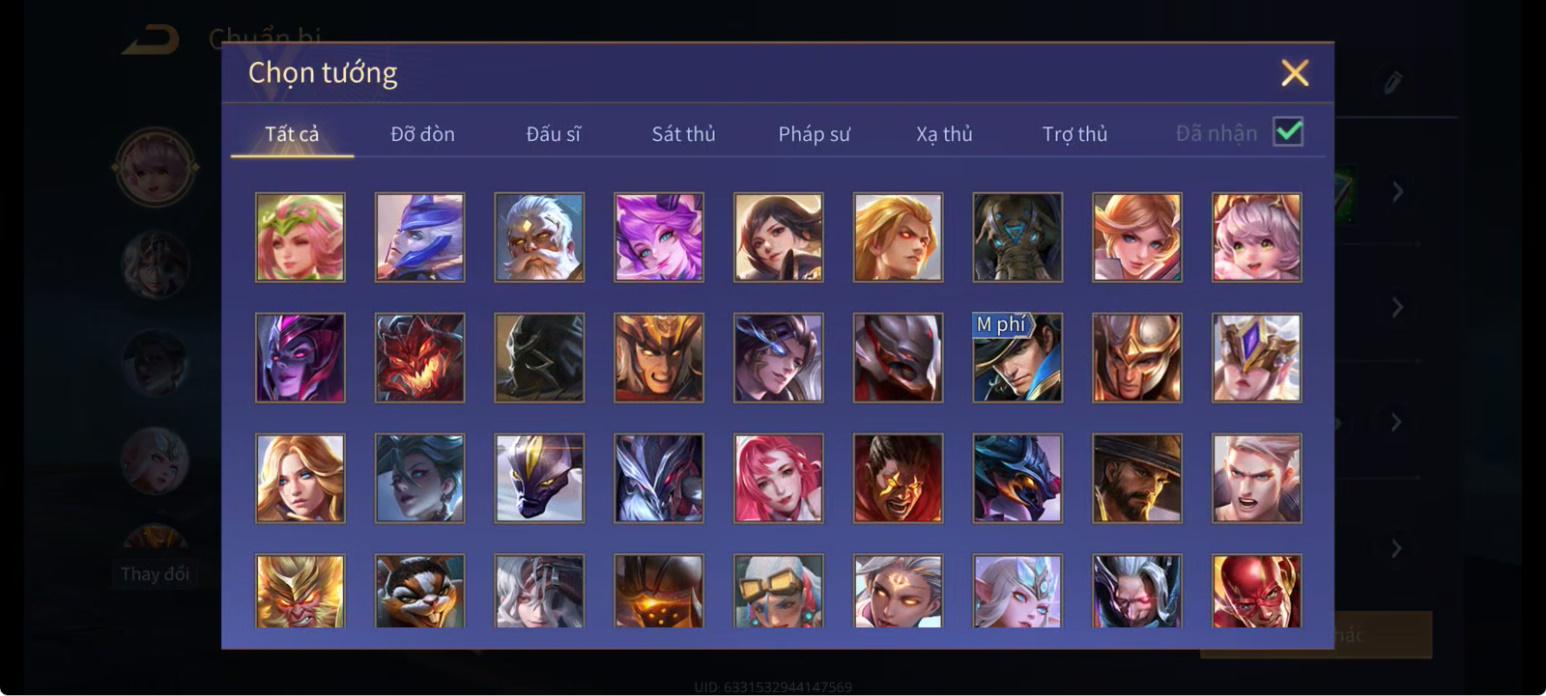Screen dimensions: 1546x696
Task: Toggle the 'Đã nhận' checkbox
Action: click(x=1288, y=132)
